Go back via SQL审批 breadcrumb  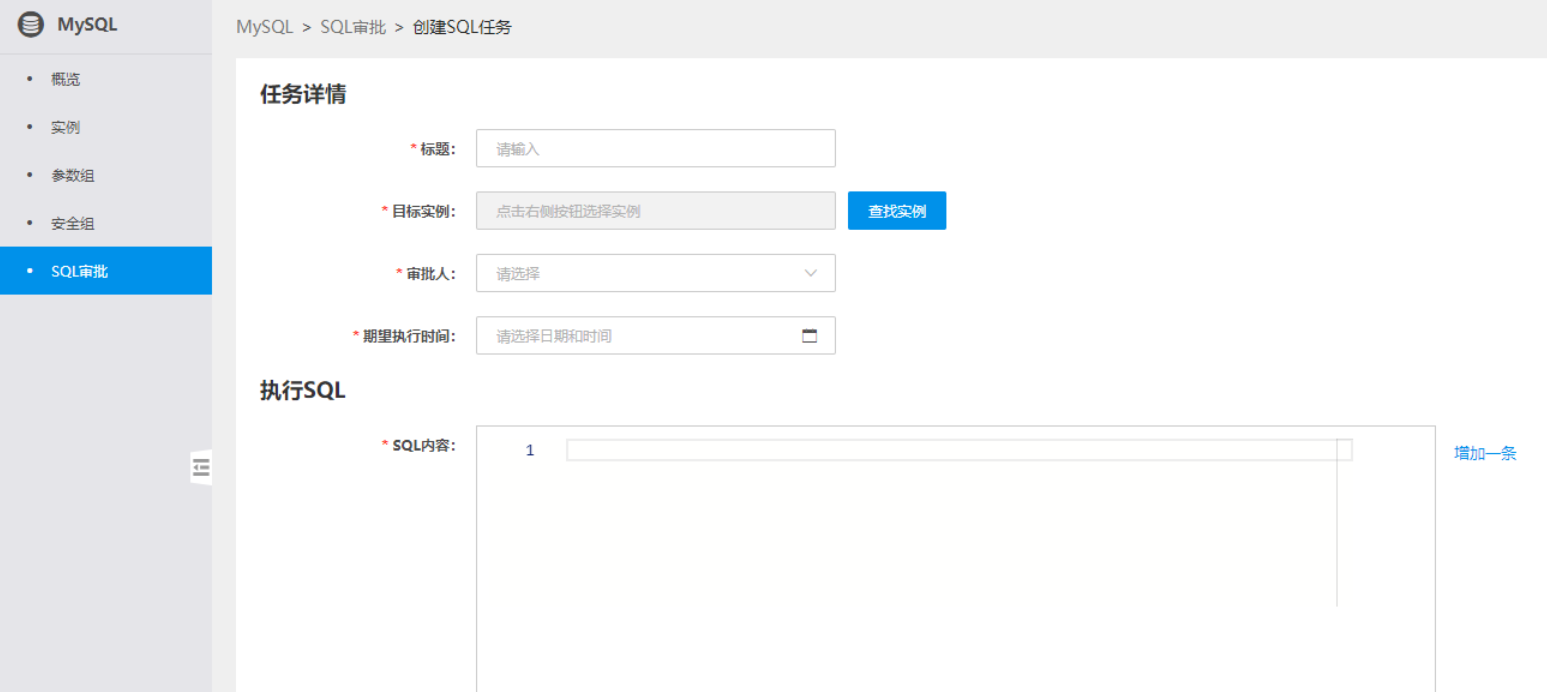click(352, 27)
